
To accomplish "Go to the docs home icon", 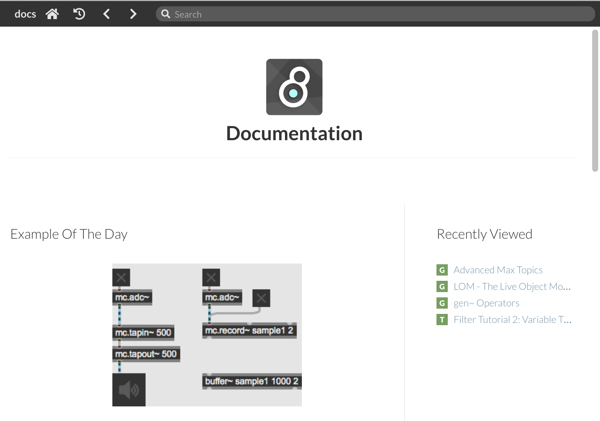I will (x=52, y=14).
